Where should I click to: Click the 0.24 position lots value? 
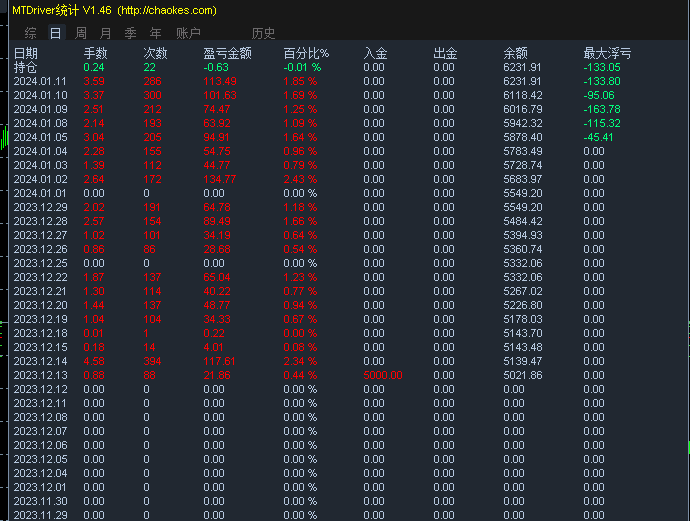click(94, 67)
